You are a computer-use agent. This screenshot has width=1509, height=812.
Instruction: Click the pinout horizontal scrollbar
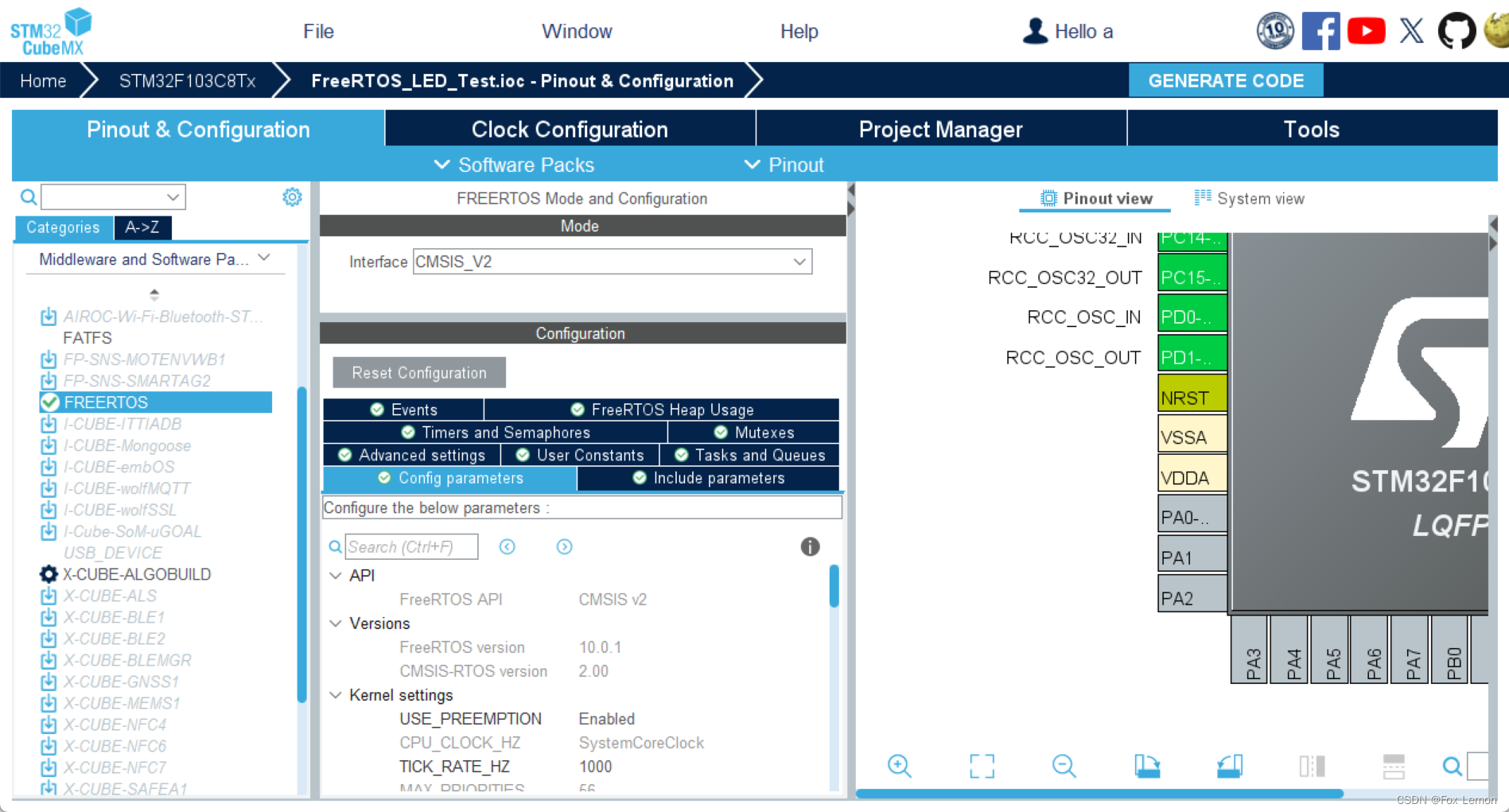click(x=1099, y=794)
